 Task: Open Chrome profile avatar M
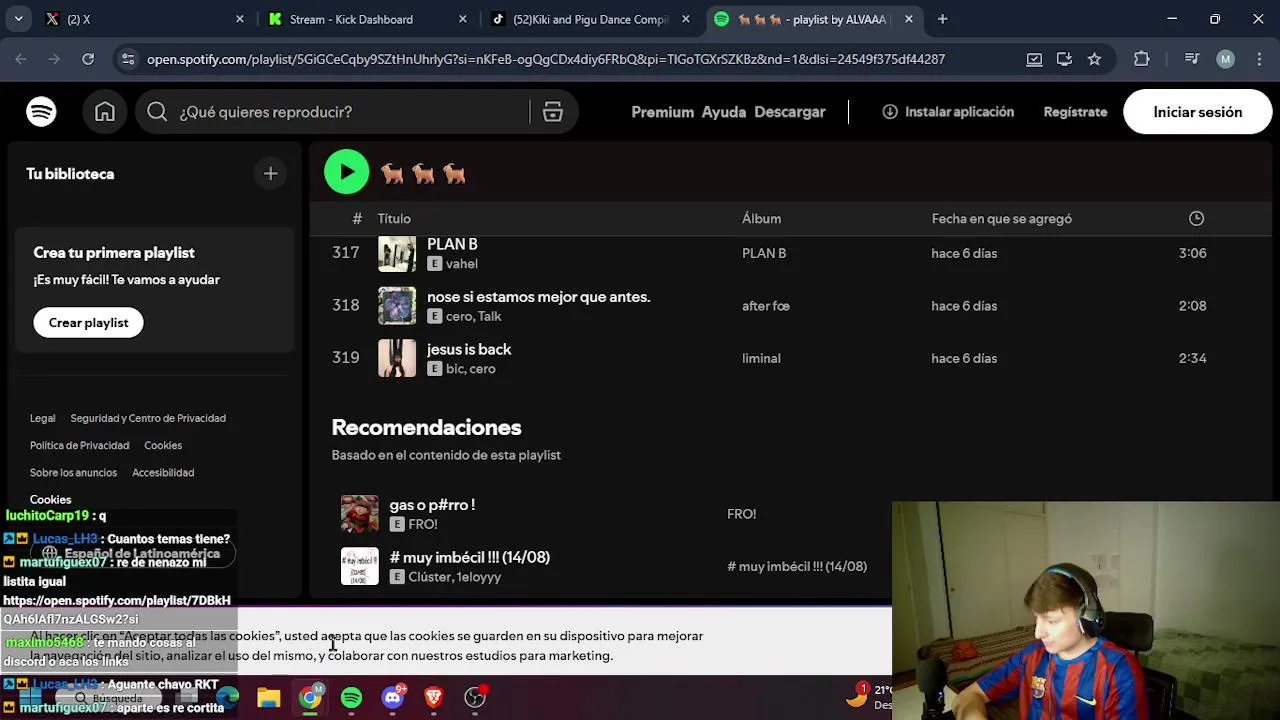coord(1225,59)
